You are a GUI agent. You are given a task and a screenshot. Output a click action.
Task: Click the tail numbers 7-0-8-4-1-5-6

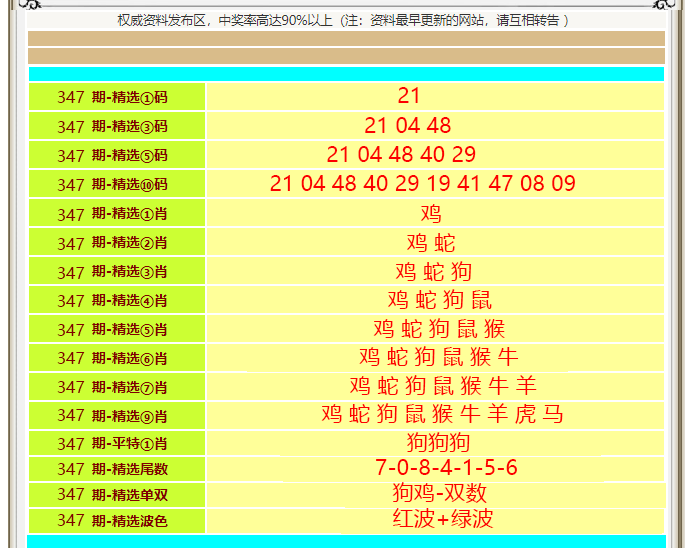[446, 468]
